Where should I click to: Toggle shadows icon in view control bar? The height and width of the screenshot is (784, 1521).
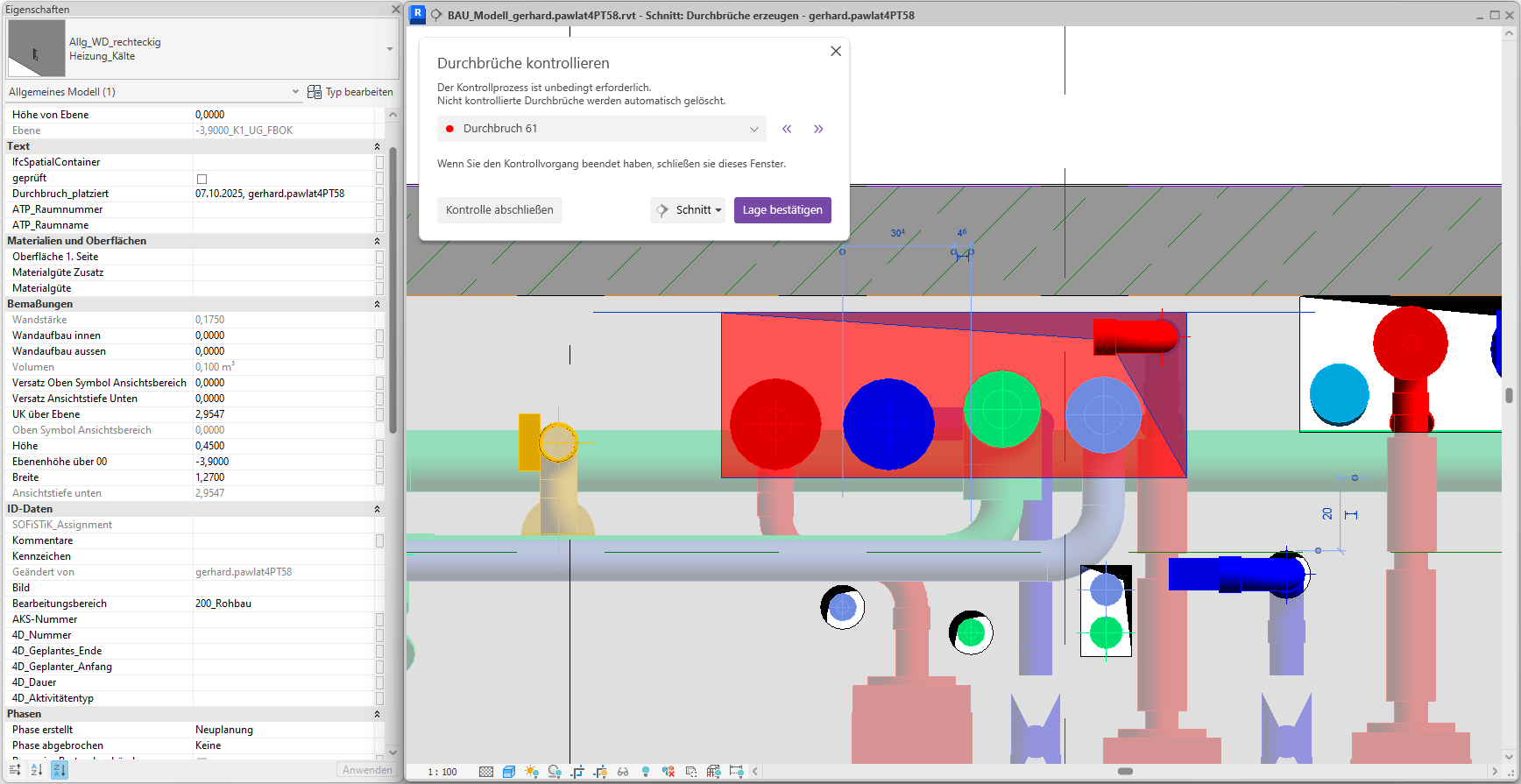[555, 772]
